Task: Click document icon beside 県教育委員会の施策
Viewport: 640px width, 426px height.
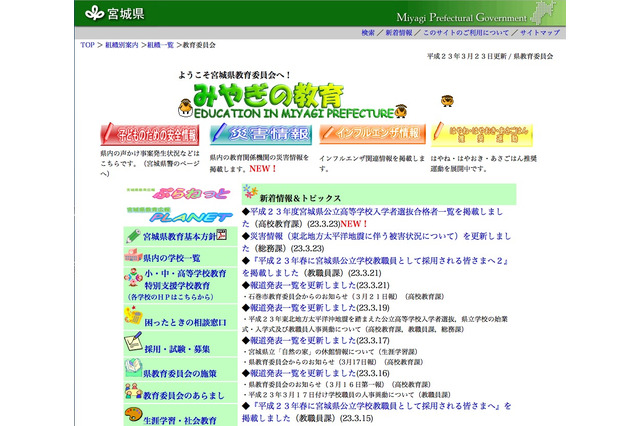Action: [133, 368]
